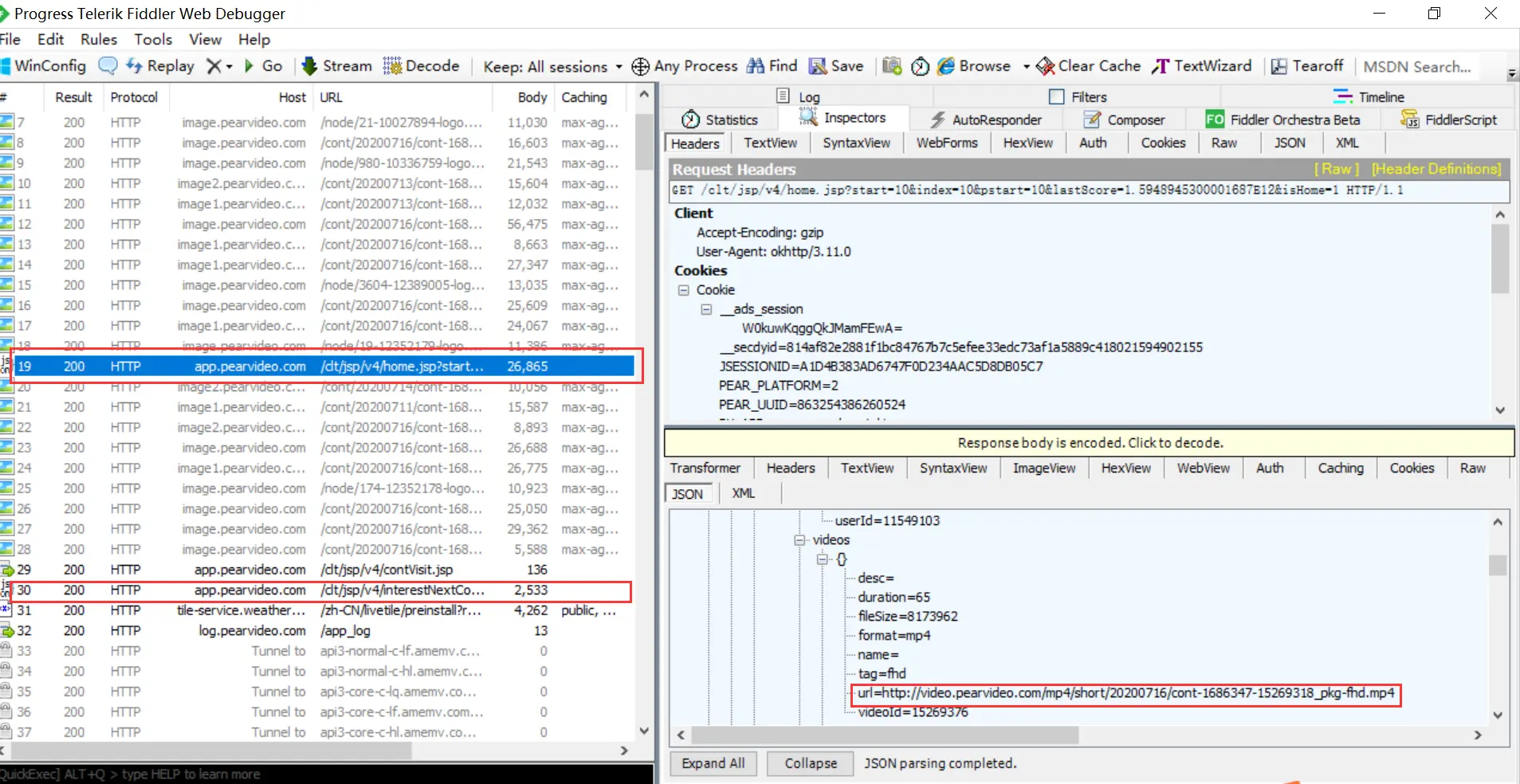Viewport: 1520px width, 784px height.
Task: Select session 29 contVisit.jsp row
Action: [319, 570]
